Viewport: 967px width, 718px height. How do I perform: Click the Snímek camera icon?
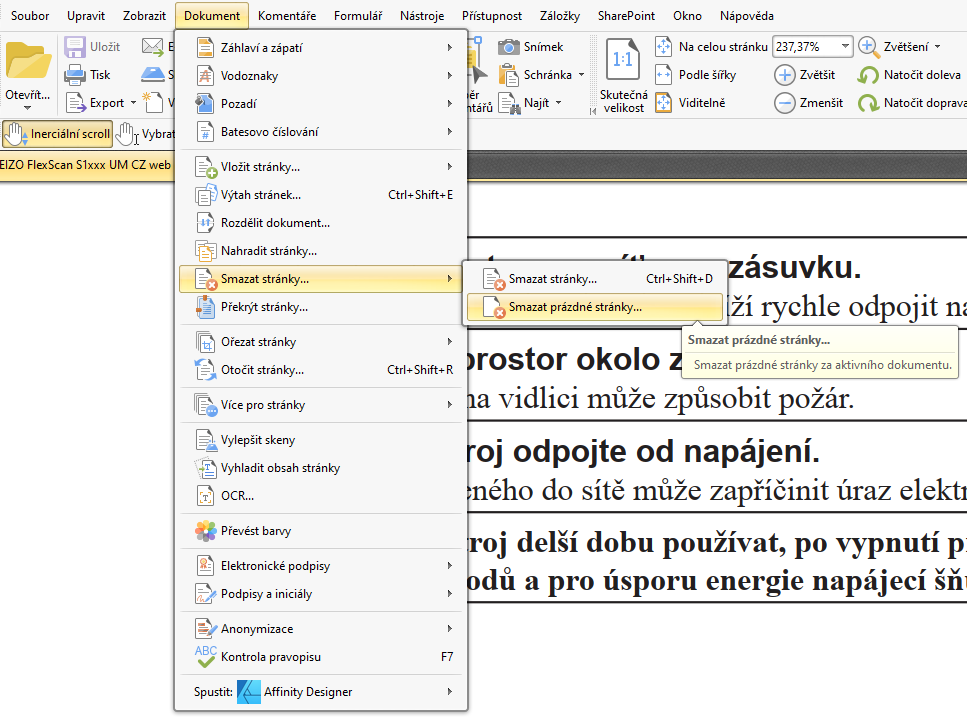[509, 47]
